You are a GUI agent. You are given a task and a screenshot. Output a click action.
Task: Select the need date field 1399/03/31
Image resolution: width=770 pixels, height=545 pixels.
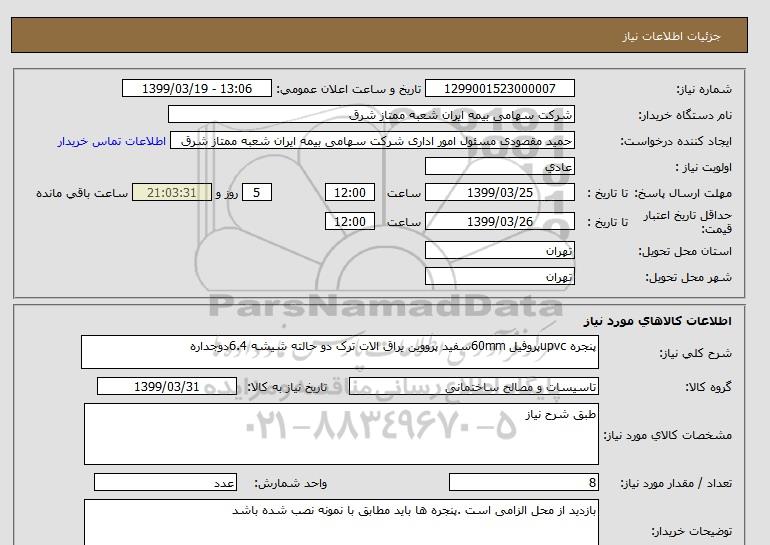click(x=167, y=386)
